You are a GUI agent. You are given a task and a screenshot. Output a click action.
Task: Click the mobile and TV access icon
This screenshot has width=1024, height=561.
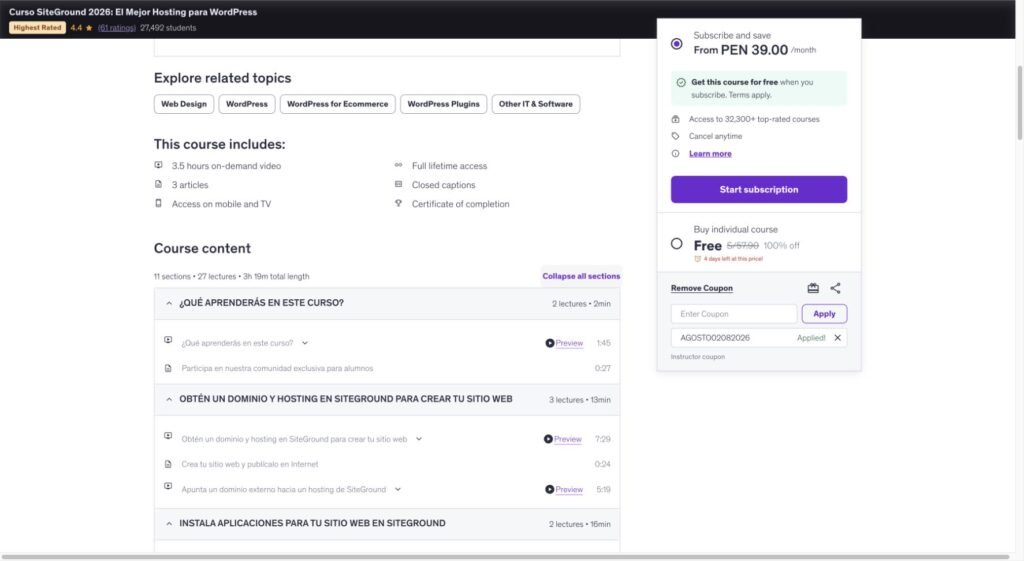tap(158, 203)
